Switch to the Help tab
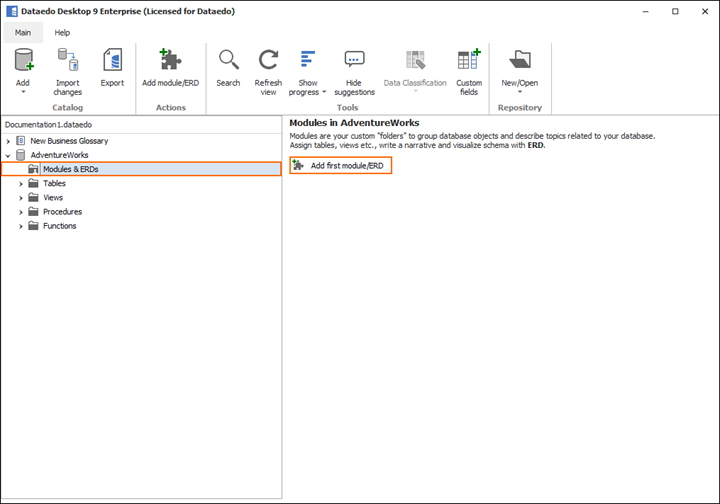The height and width of the screenshot is (504, 720). point(62,33)
